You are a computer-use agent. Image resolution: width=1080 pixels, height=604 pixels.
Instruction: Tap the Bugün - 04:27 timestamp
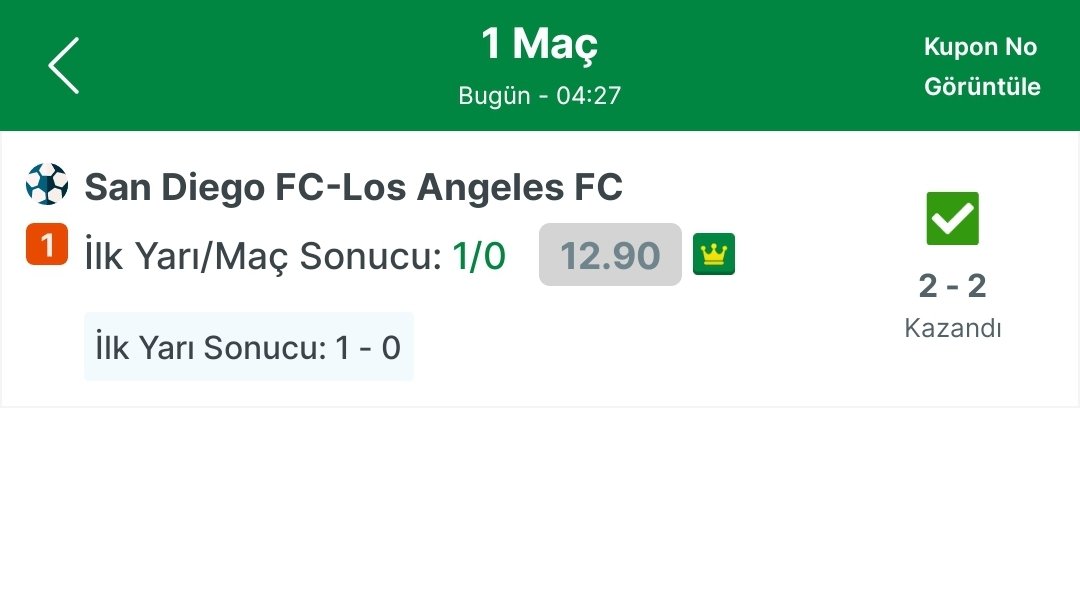[x=539, y=95]
